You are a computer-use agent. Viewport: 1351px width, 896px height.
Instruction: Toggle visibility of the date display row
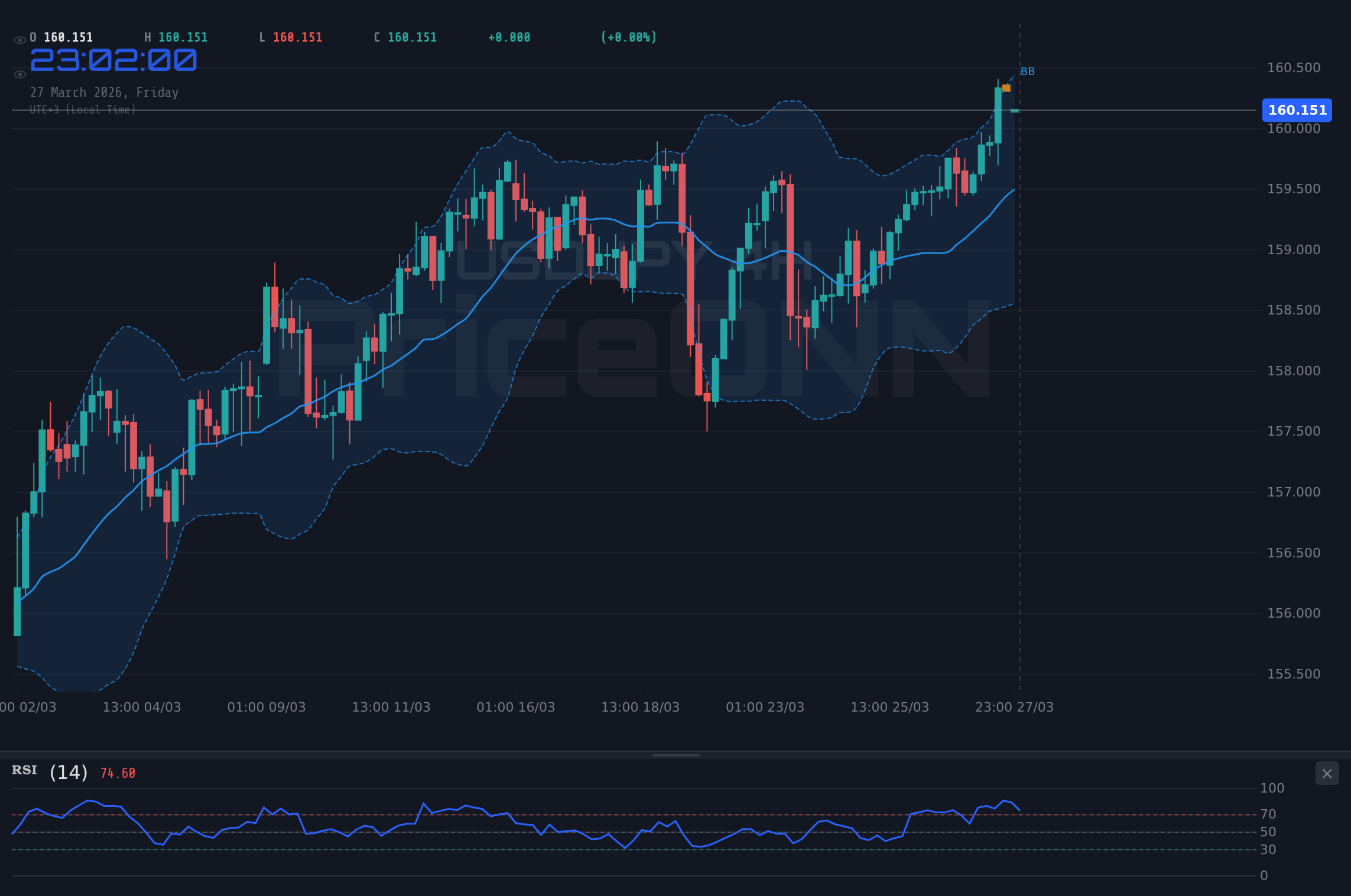pos(19,74)
